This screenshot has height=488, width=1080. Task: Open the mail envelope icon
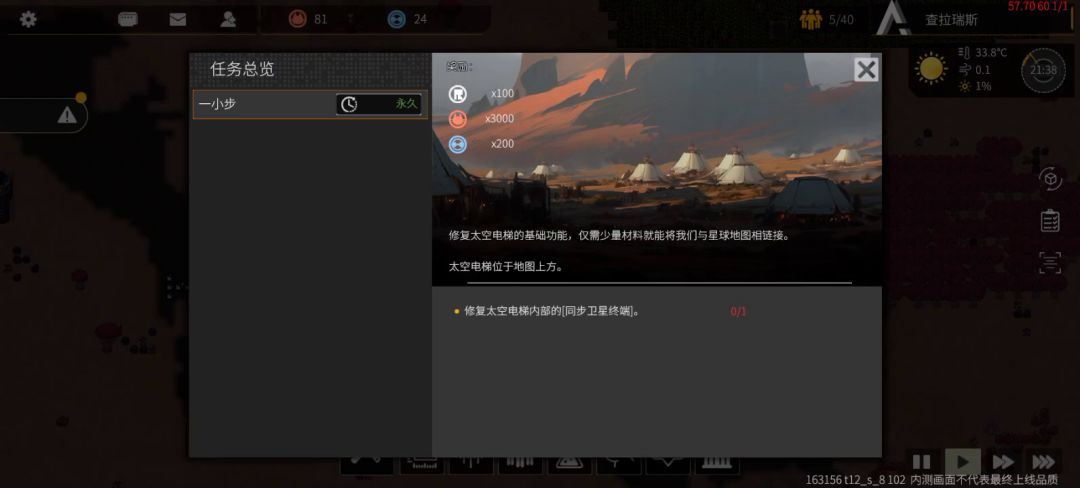coord(178,19)
